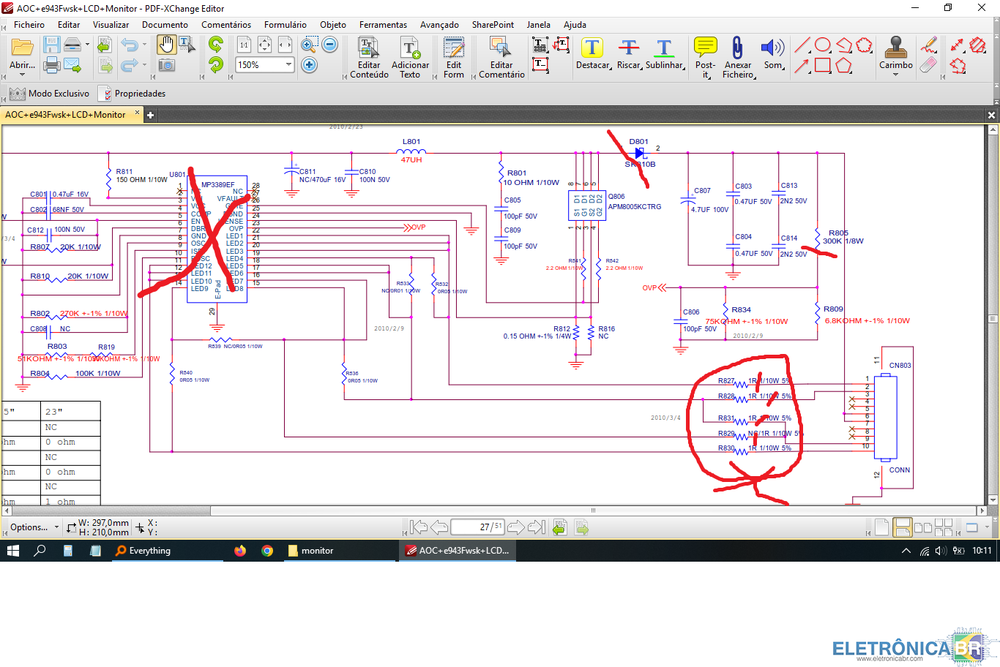Click the Propriedades button

point(131,93)
